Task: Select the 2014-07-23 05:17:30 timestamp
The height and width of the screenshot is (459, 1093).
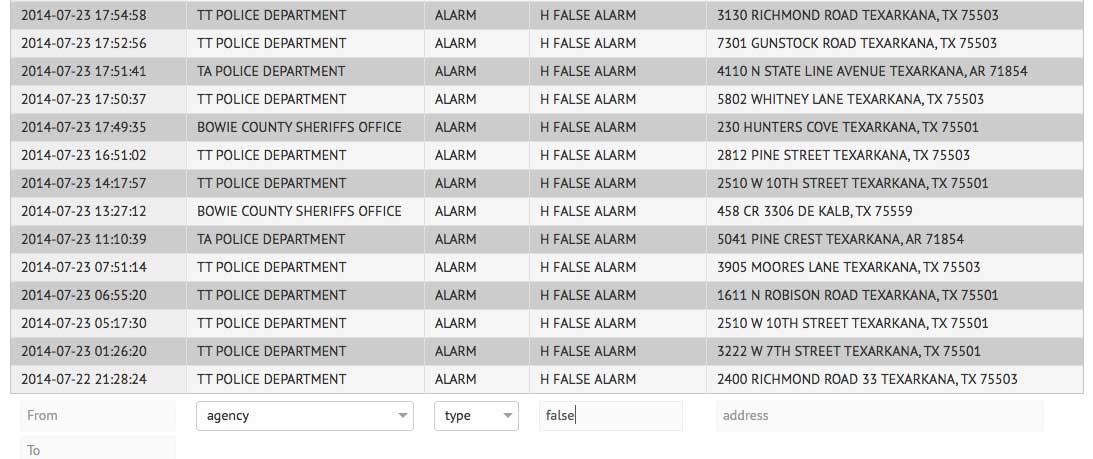Action: pyautogui.click(x=84, y=324)
